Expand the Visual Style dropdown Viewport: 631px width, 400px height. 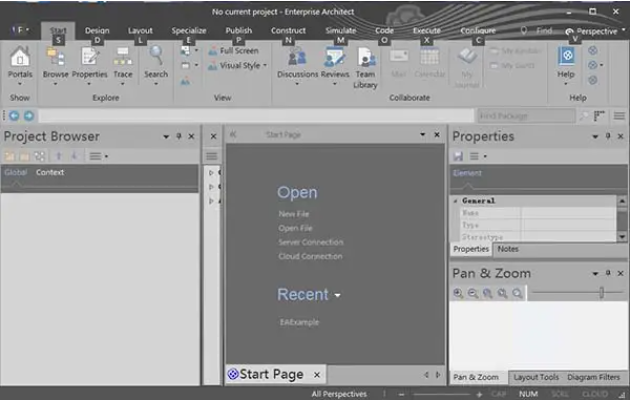239,66
